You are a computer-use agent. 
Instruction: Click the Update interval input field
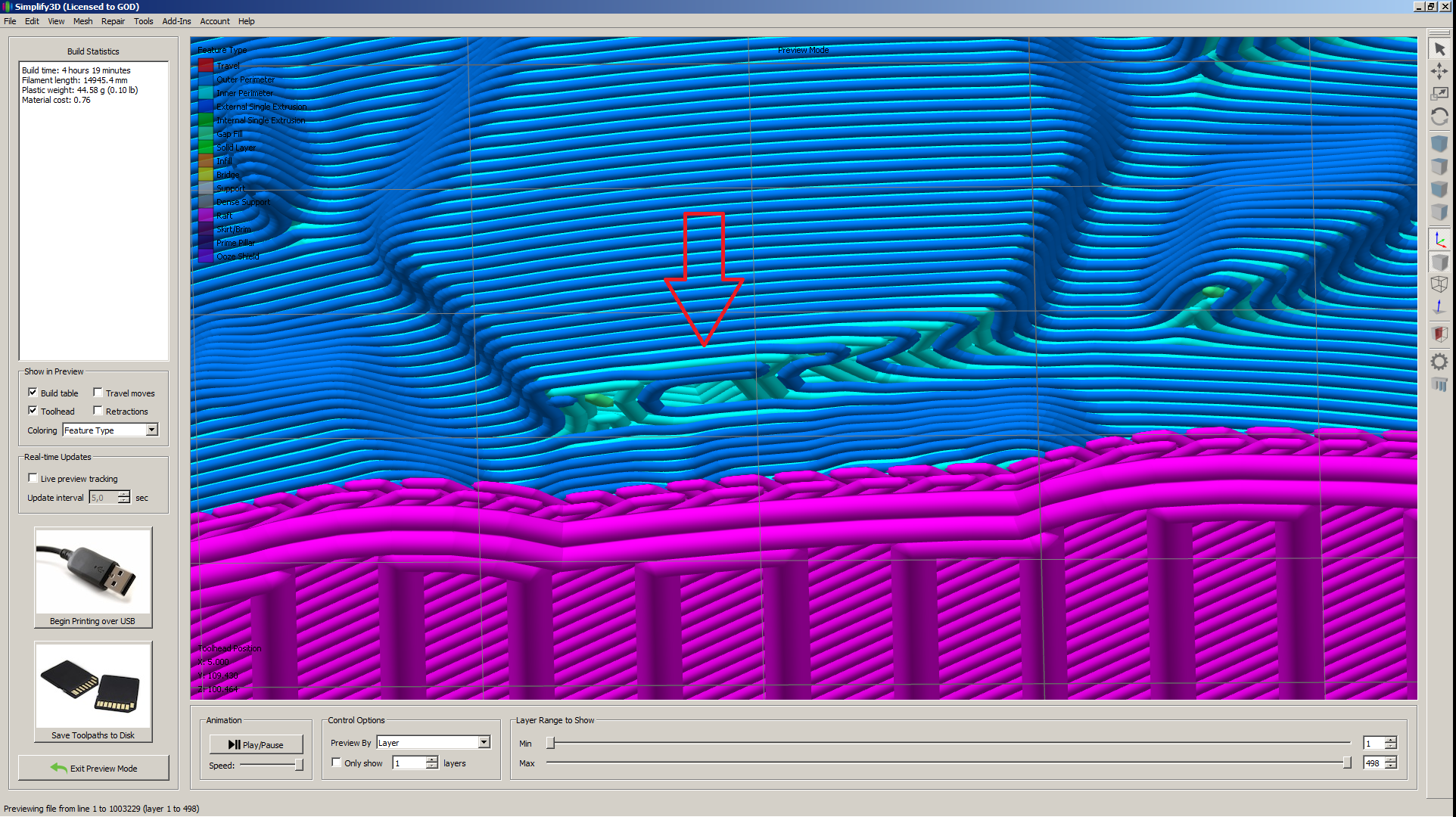(x=104, y=498)
